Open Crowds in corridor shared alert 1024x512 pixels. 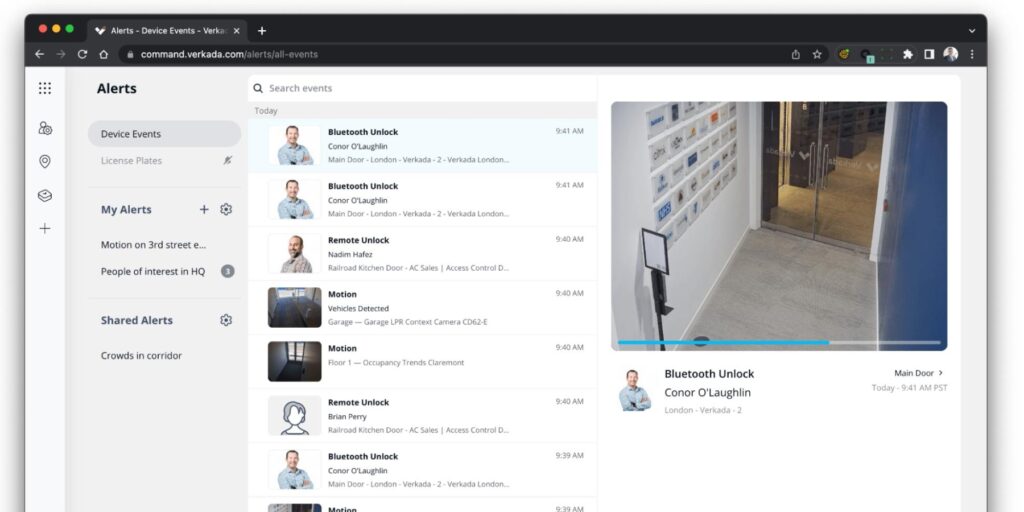(x=141, y=356)
